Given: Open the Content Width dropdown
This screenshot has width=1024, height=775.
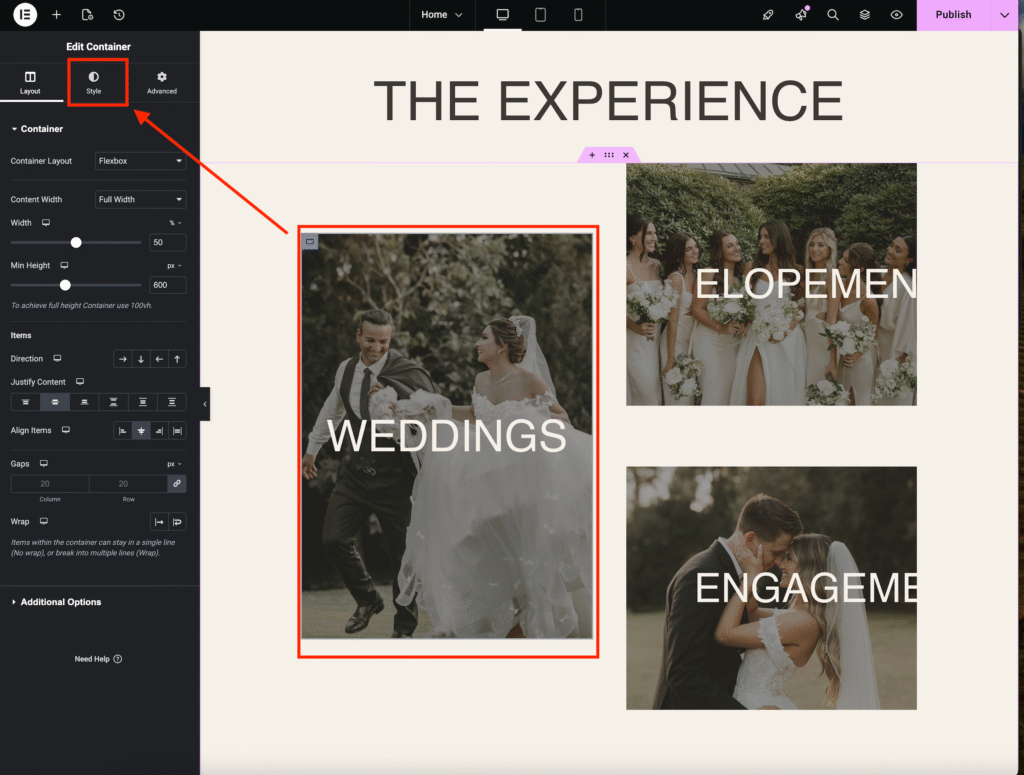Looking at the screenshot, I should [140, 200].
